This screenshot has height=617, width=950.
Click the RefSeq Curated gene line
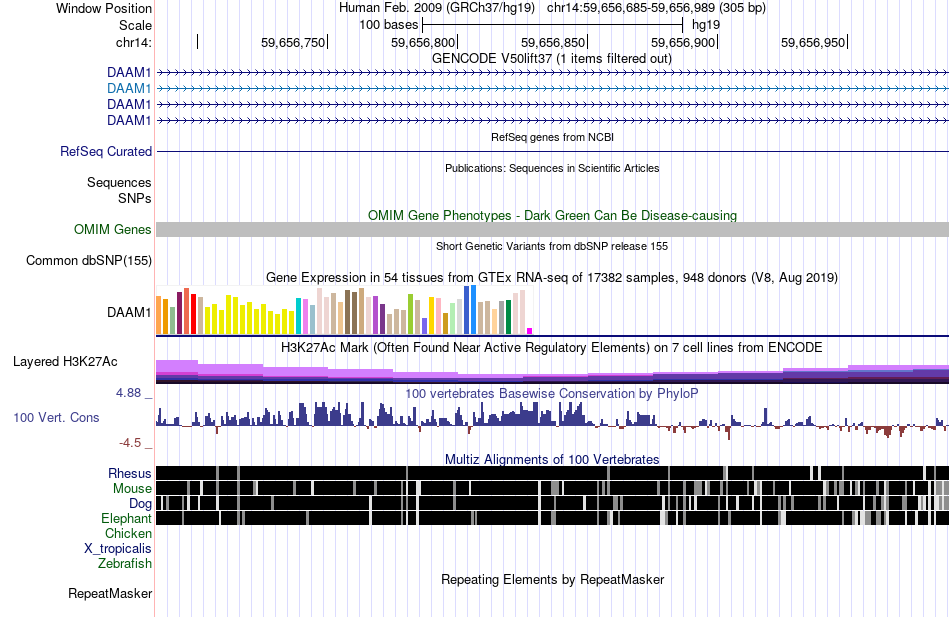[553, 152]
